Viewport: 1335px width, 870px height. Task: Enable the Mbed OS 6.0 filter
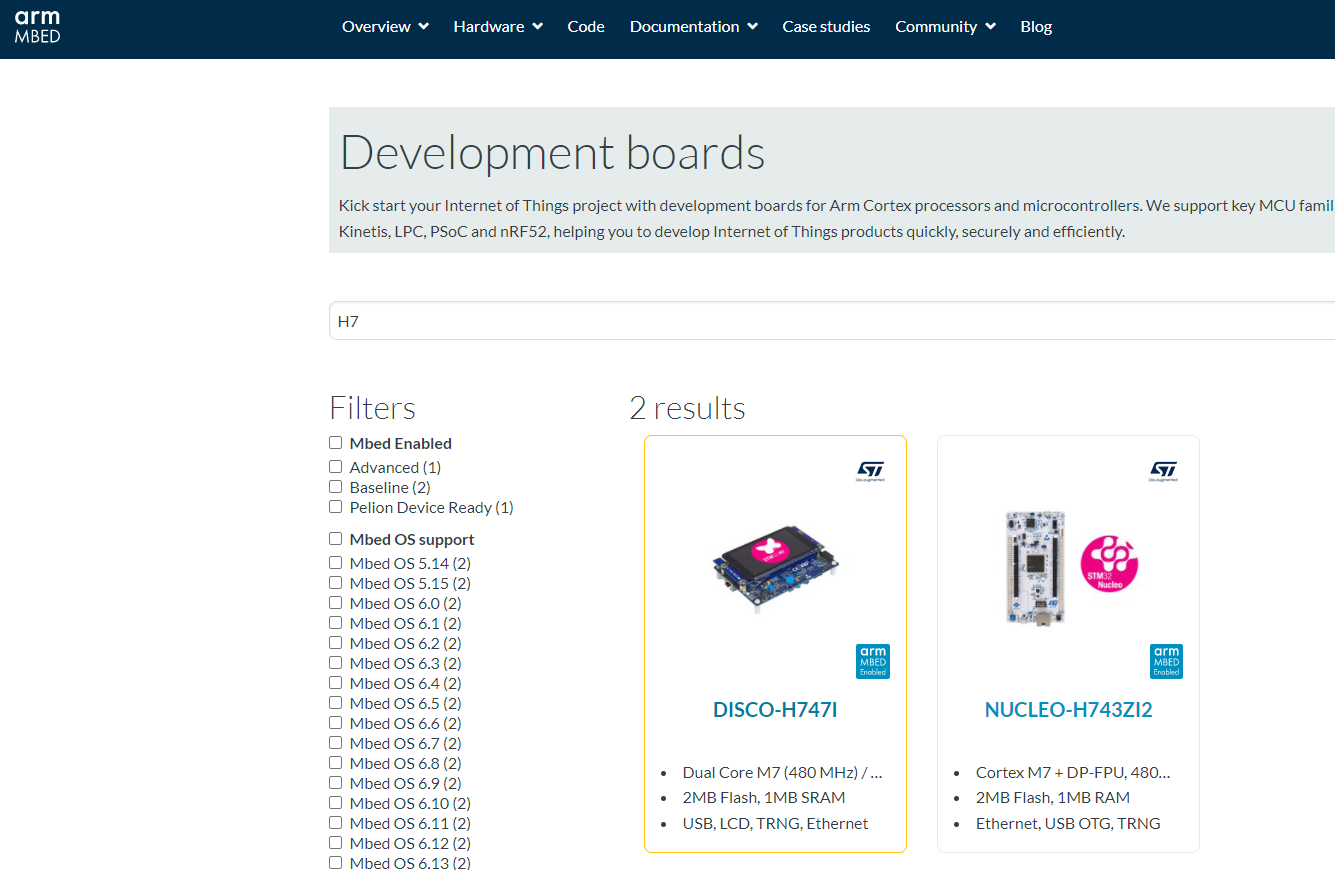[x=335, y=602]
